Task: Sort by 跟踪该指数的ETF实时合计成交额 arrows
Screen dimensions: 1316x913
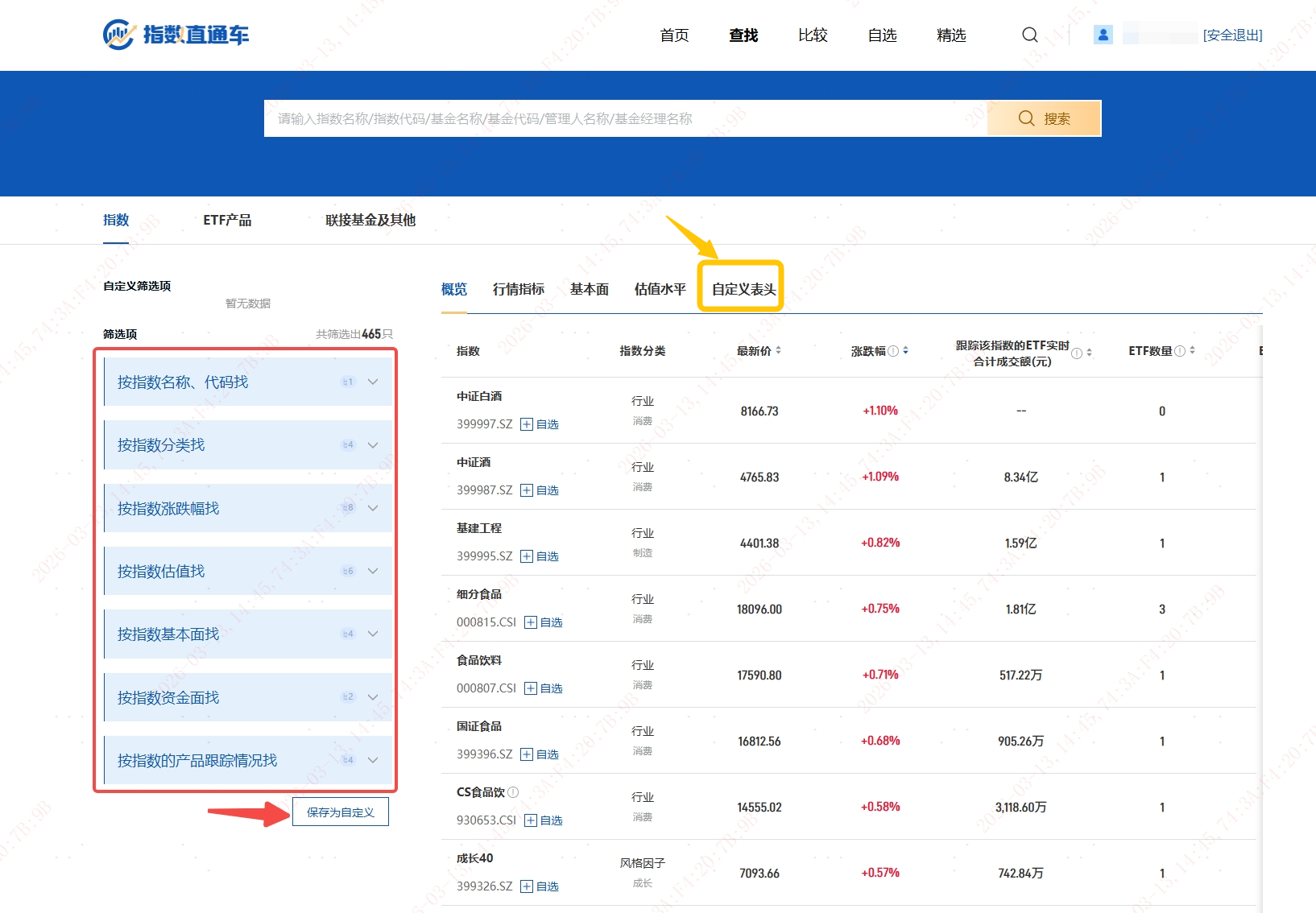Action: coord(1089,350)
